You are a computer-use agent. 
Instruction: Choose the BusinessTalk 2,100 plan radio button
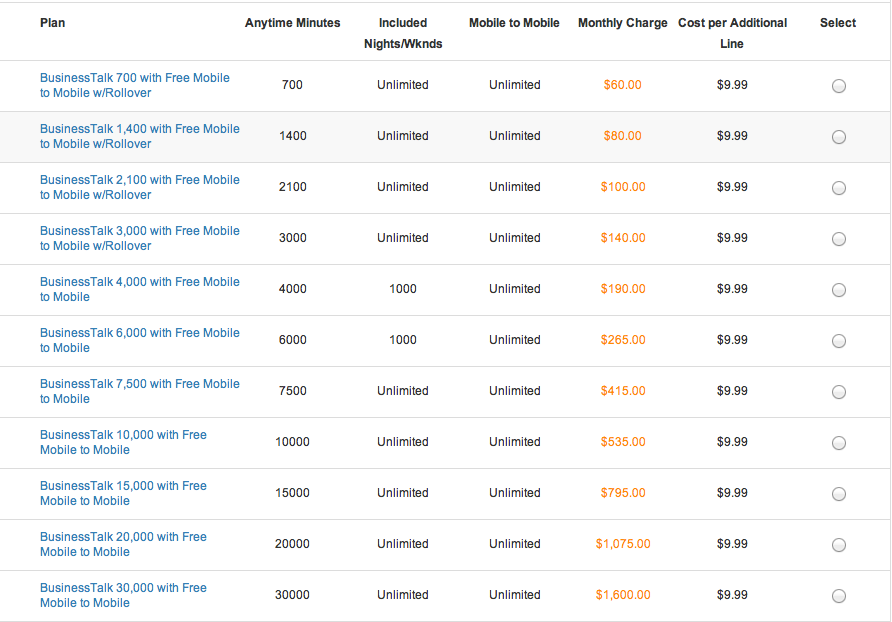click(839, 188)
